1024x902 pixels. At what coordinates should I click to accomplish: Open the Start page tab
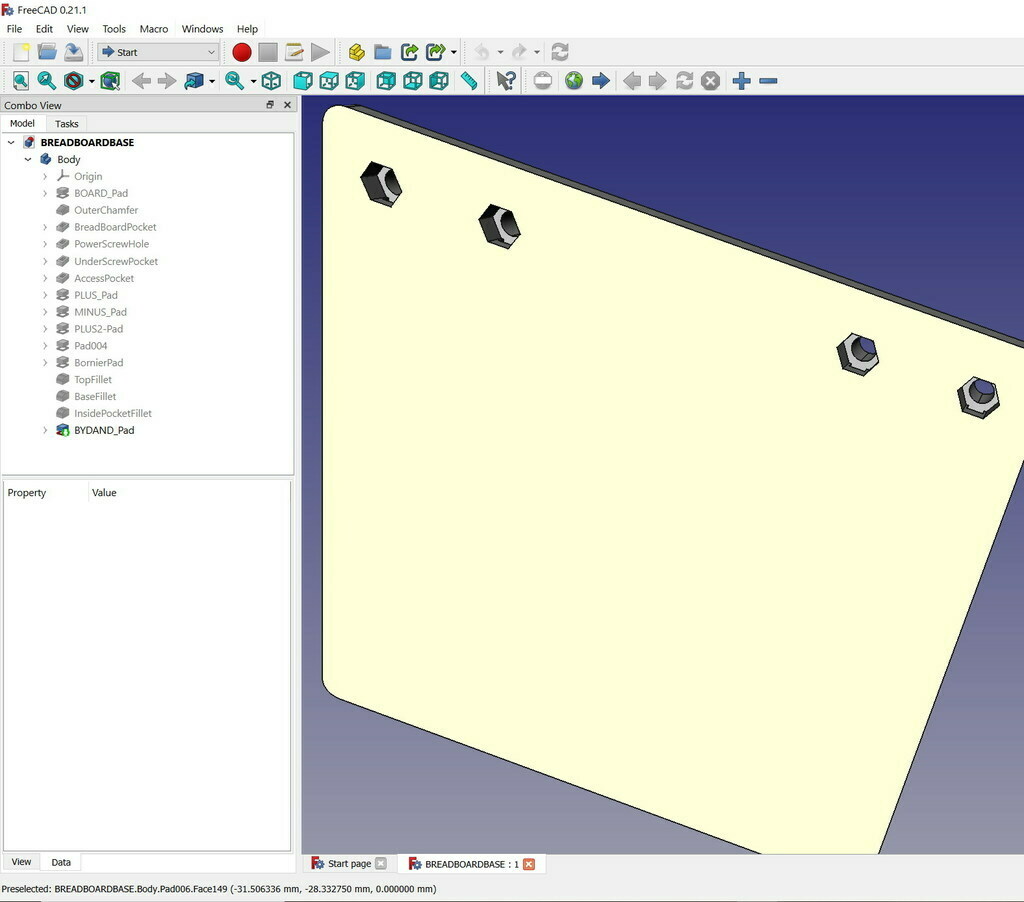[348, 864]
